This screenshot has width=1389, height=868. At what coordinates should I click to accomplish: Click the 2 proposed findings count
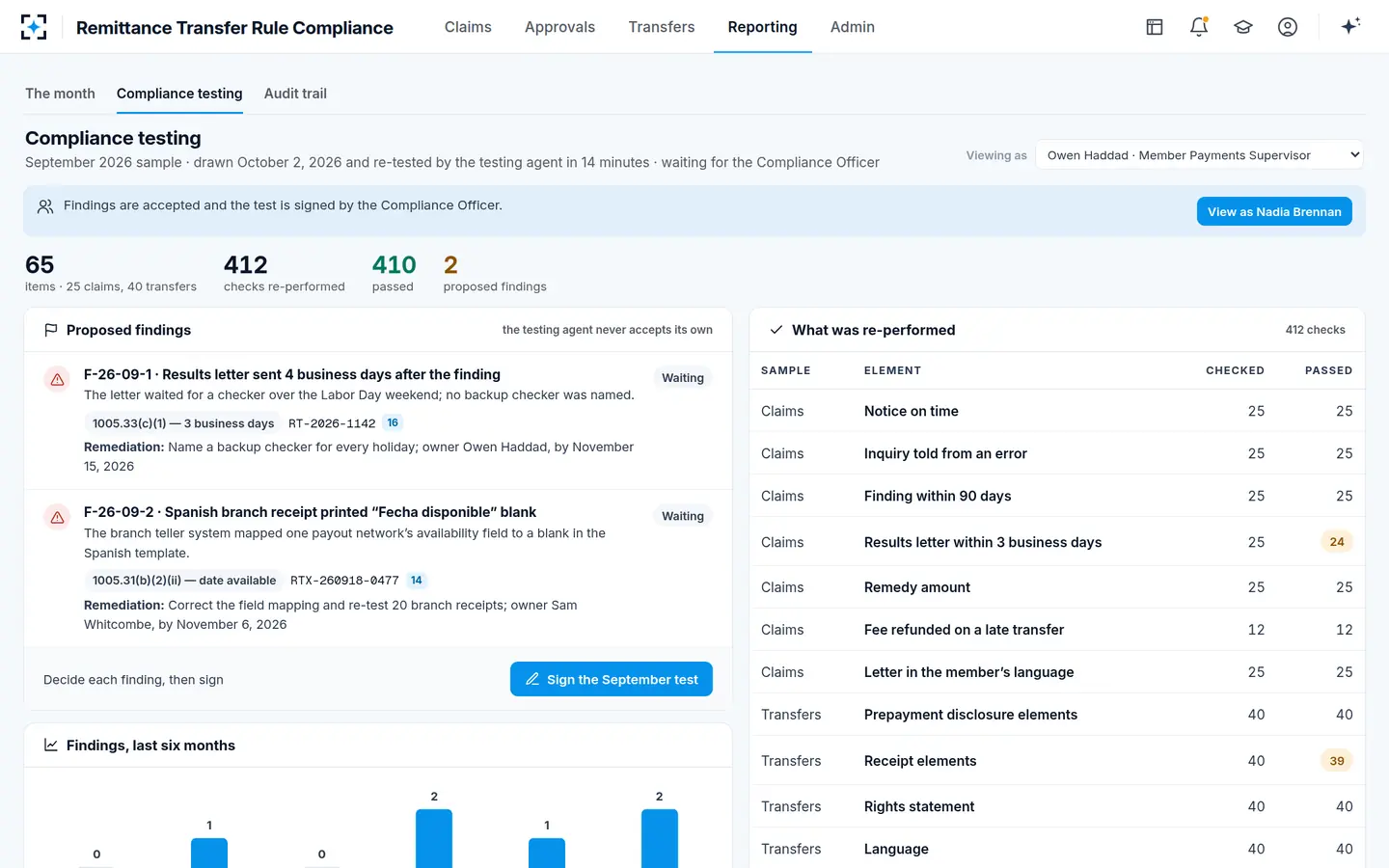pos(495,273)
